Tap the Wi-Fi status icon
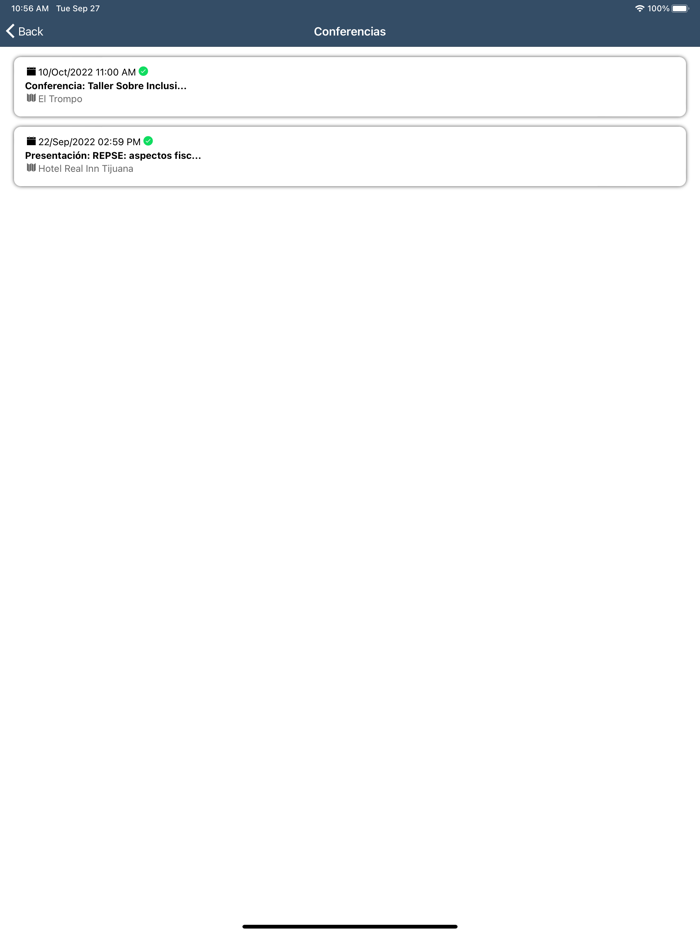Viewport: 700px width, 934px height. click(x=640, y=8)
